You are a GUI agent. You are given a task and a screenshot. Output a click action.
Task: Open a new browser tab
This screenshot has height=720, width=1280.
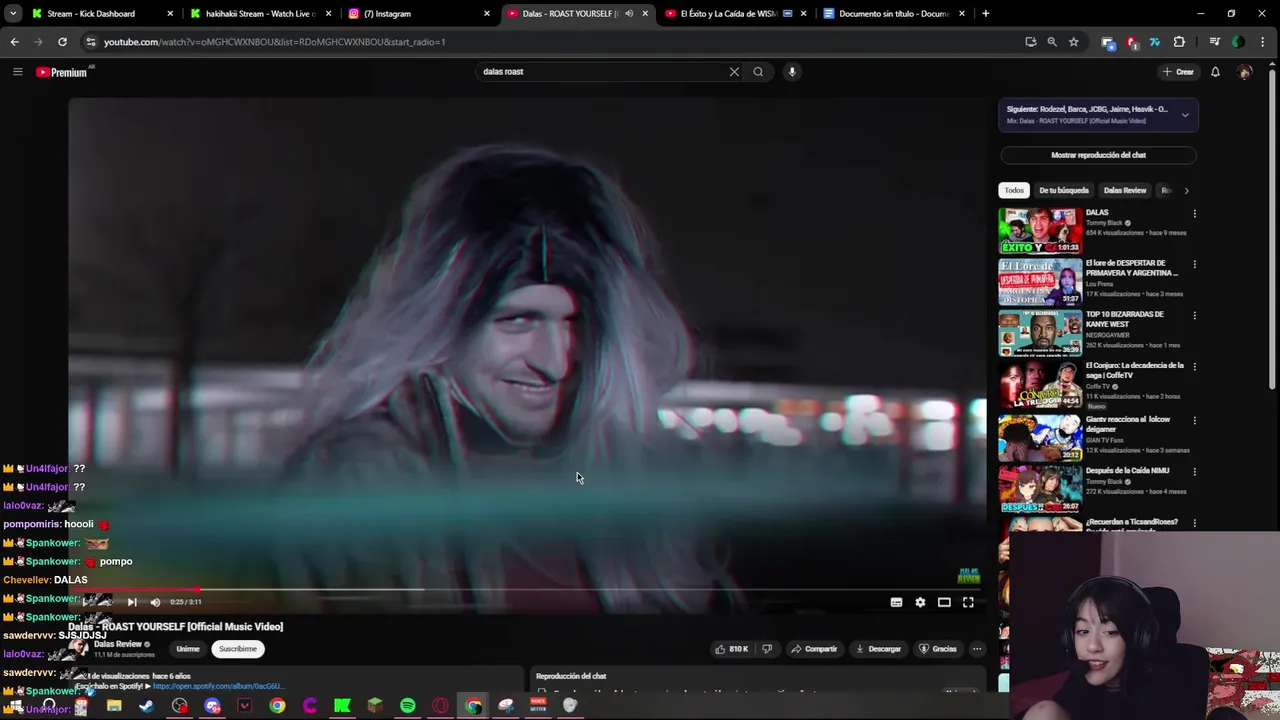tap(985, 14)
